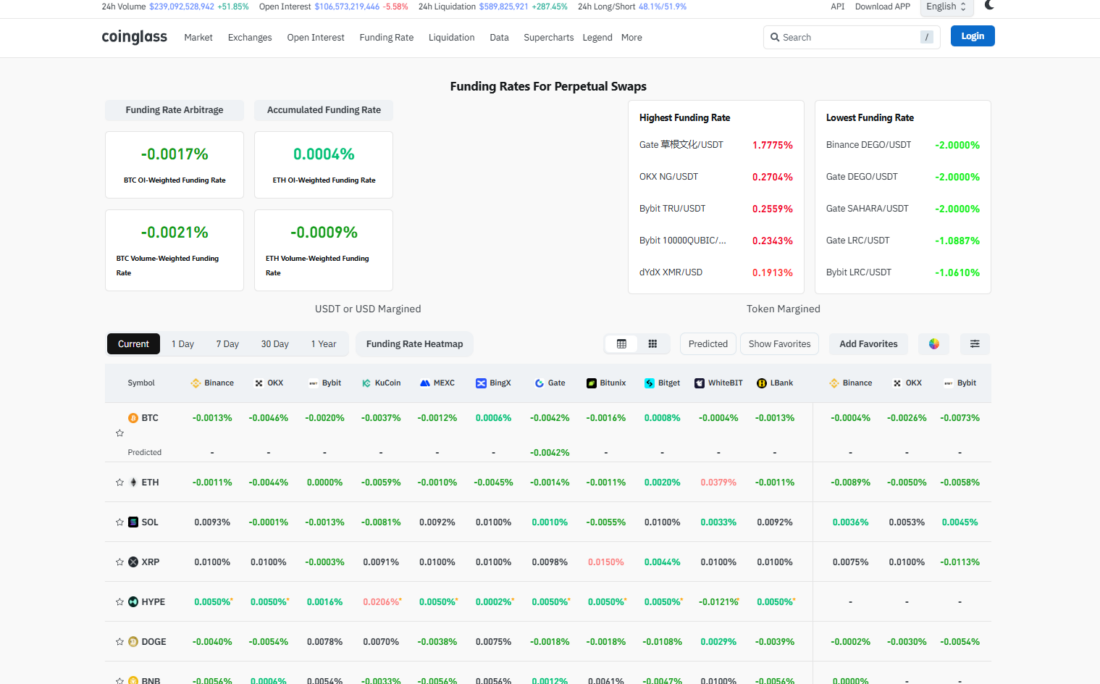Click the first Binance column logo
This screenshot has width=1100, height=684.
(196, 383)
